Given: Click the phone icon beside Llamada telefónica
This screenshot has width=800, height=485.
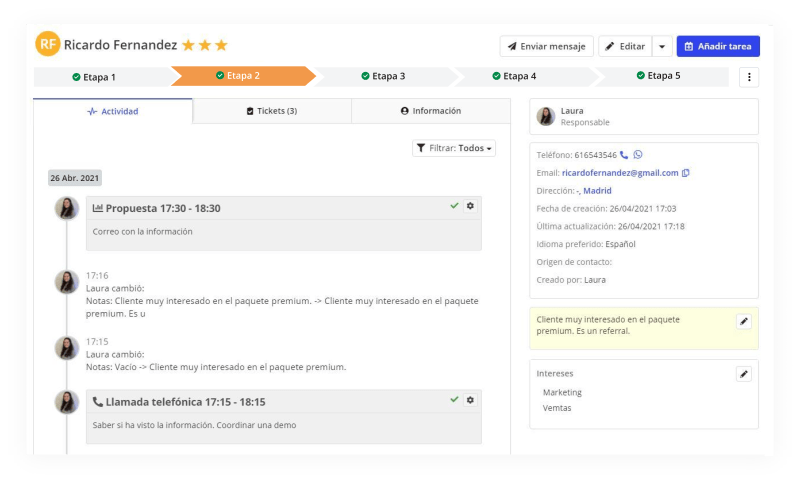Looking at the screenshot, I should tap(97, 402).
